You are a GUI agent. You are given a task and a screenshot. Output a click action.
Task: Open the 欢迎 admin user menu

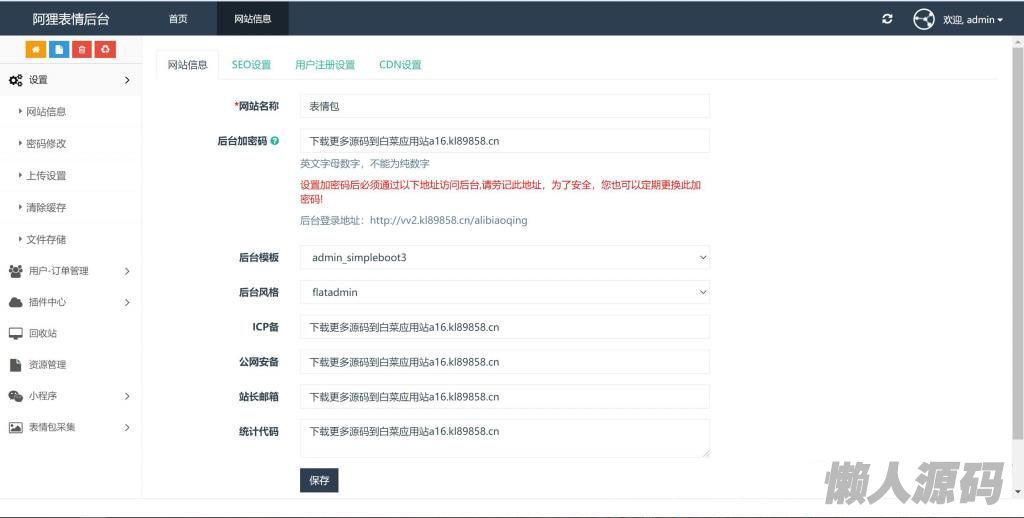point(972,20)
